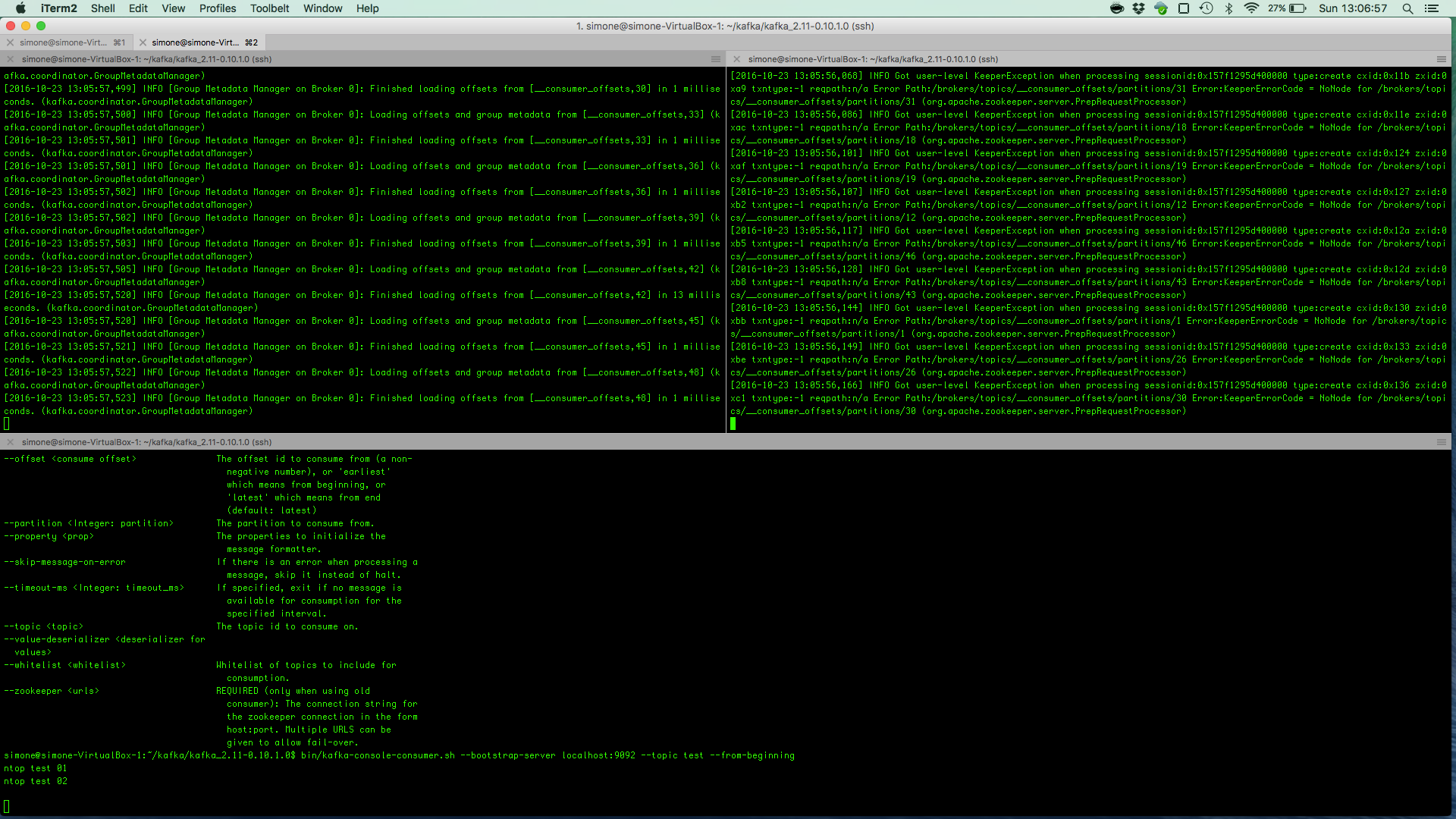Show battery status at 27%
This screenshot has height=819, width=1456.
(x=1287, y=8)
